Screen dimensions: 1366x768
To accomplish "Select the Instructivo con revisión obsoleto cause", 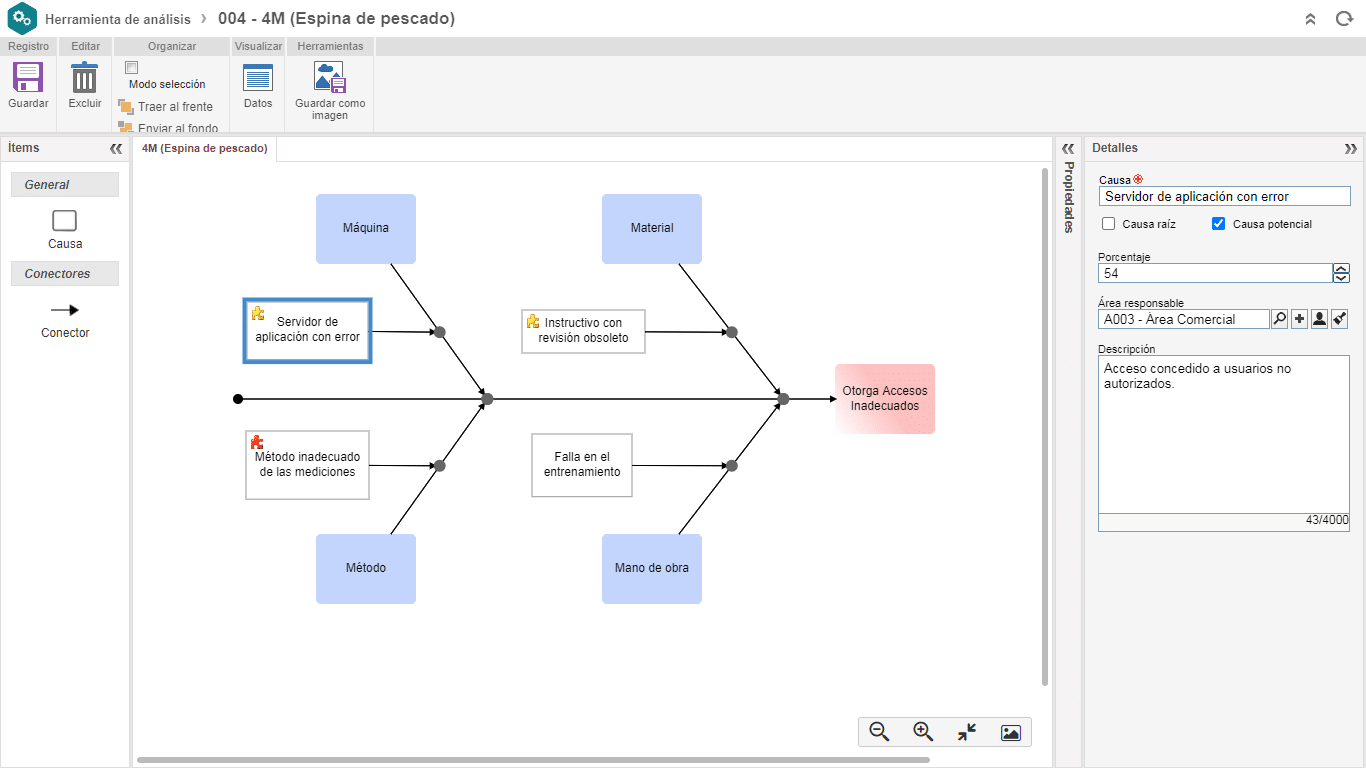I will (x=584, y=331).
